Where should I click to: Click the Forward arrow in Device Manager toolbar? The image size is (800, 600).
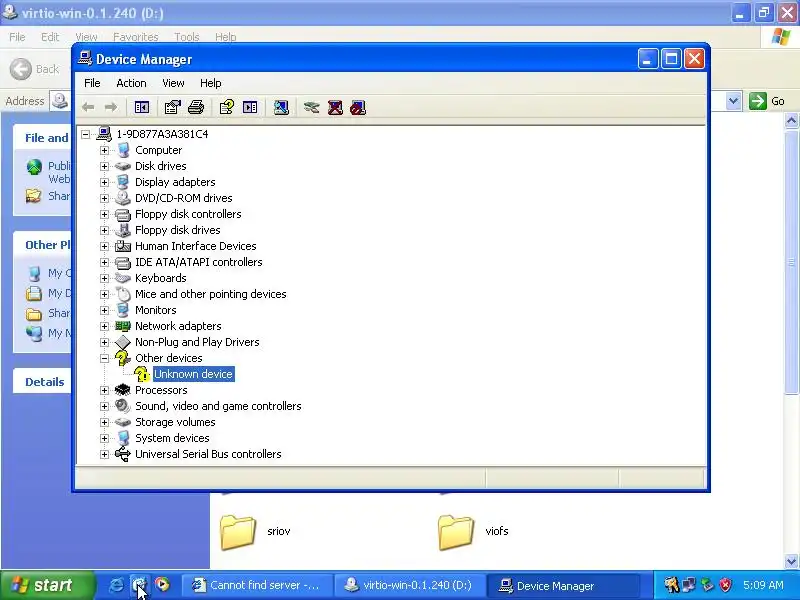pos(111,107)
